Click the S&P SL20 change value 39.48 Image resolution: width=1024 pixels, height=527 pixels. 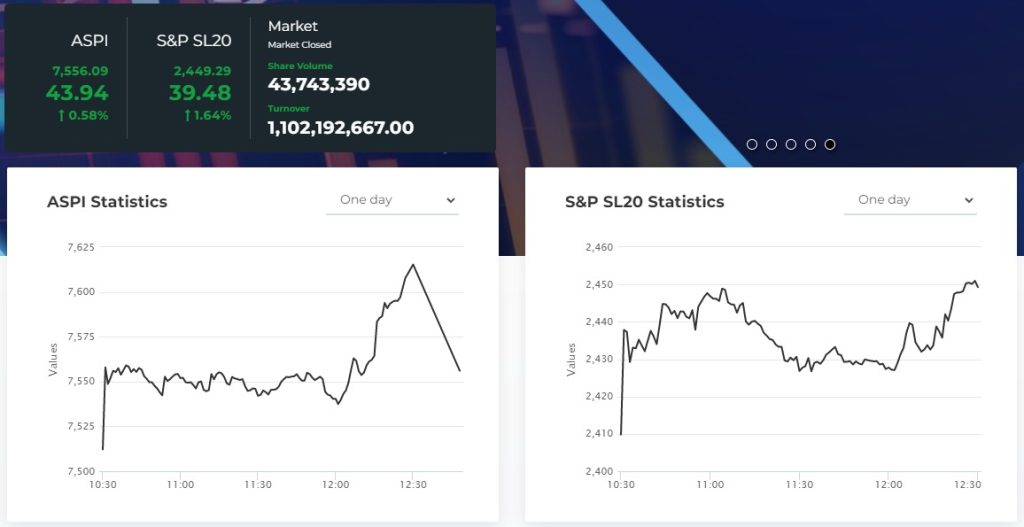(200, 93)
